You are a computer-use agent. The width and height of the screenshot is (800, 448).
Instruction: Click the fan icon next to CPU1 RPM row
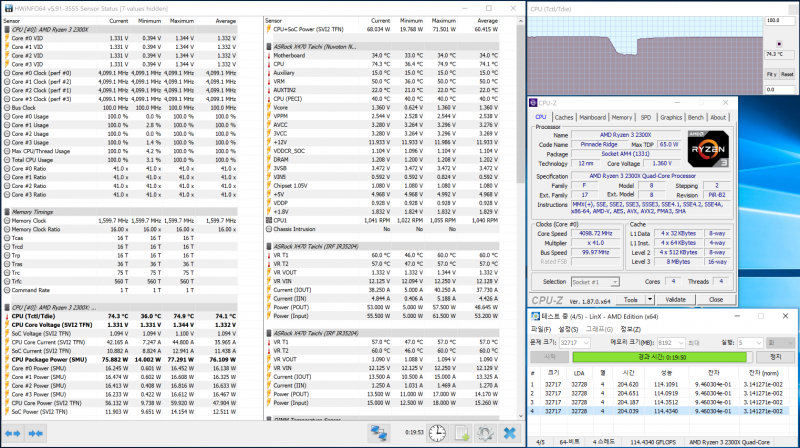point(269,220)
